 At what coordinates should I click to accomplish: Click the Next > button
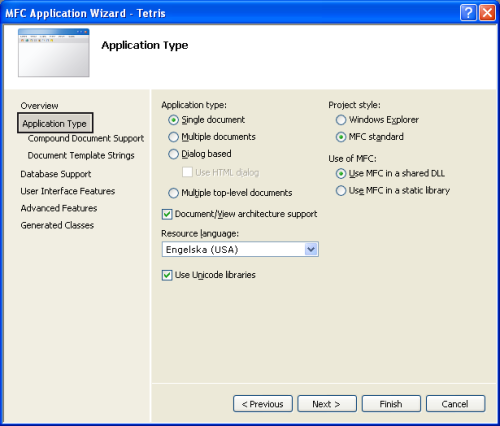(x=327, y=404)
